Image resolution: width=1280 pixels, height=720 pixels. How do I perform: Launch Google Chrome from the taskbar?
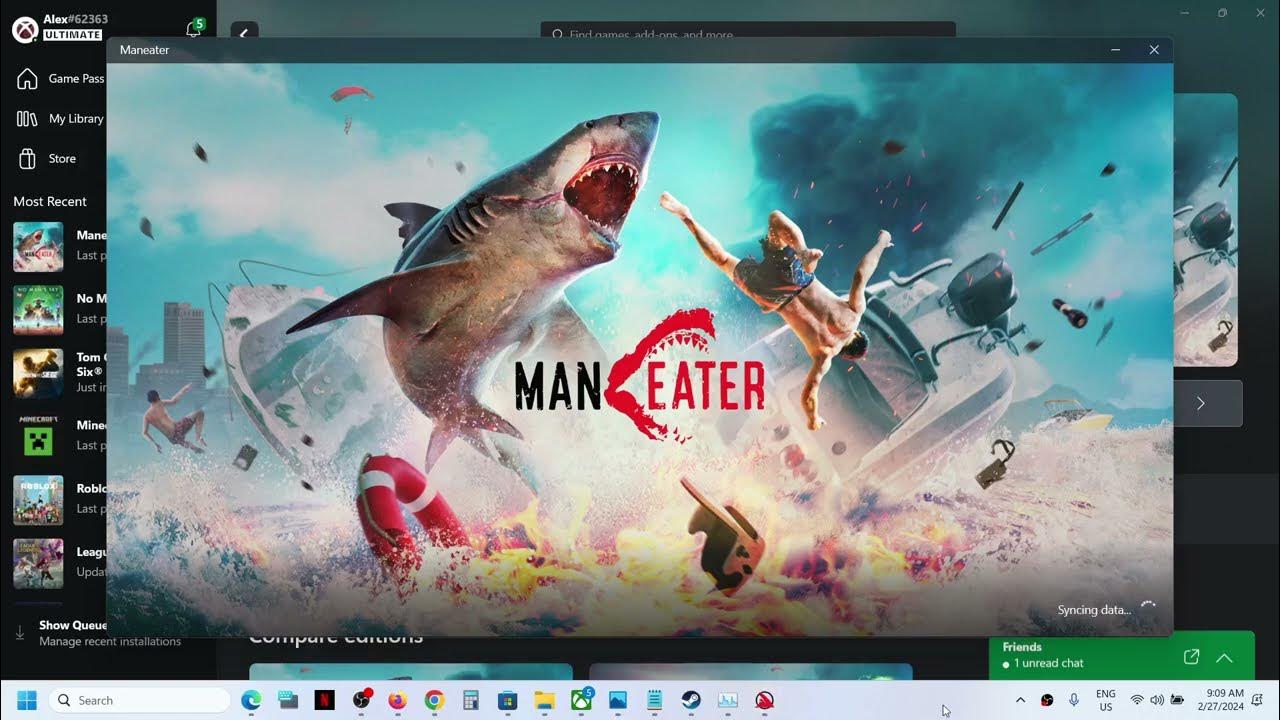pyautogui.click(x=434, y=700)
